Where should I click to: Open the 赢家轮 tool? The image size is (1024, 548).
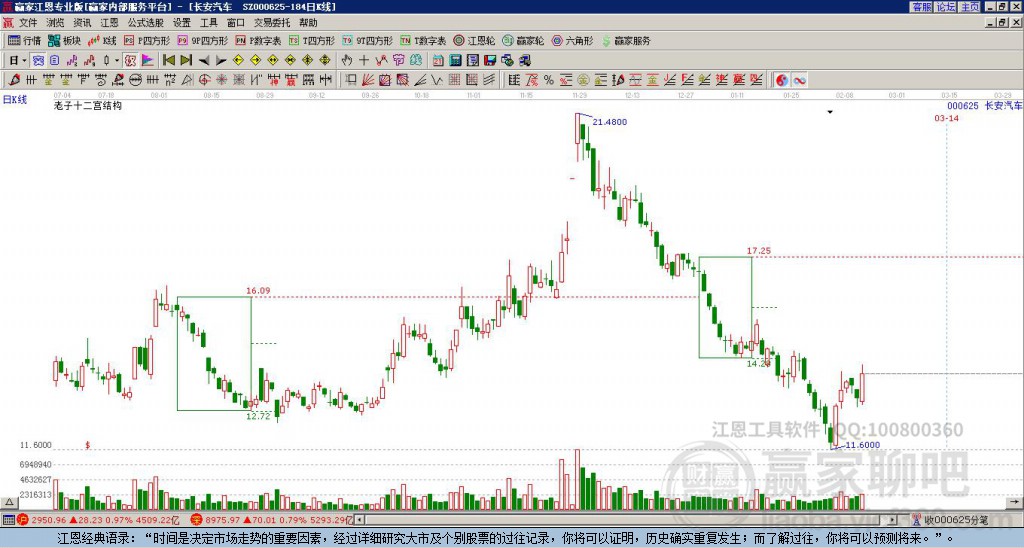coord(523,40)
